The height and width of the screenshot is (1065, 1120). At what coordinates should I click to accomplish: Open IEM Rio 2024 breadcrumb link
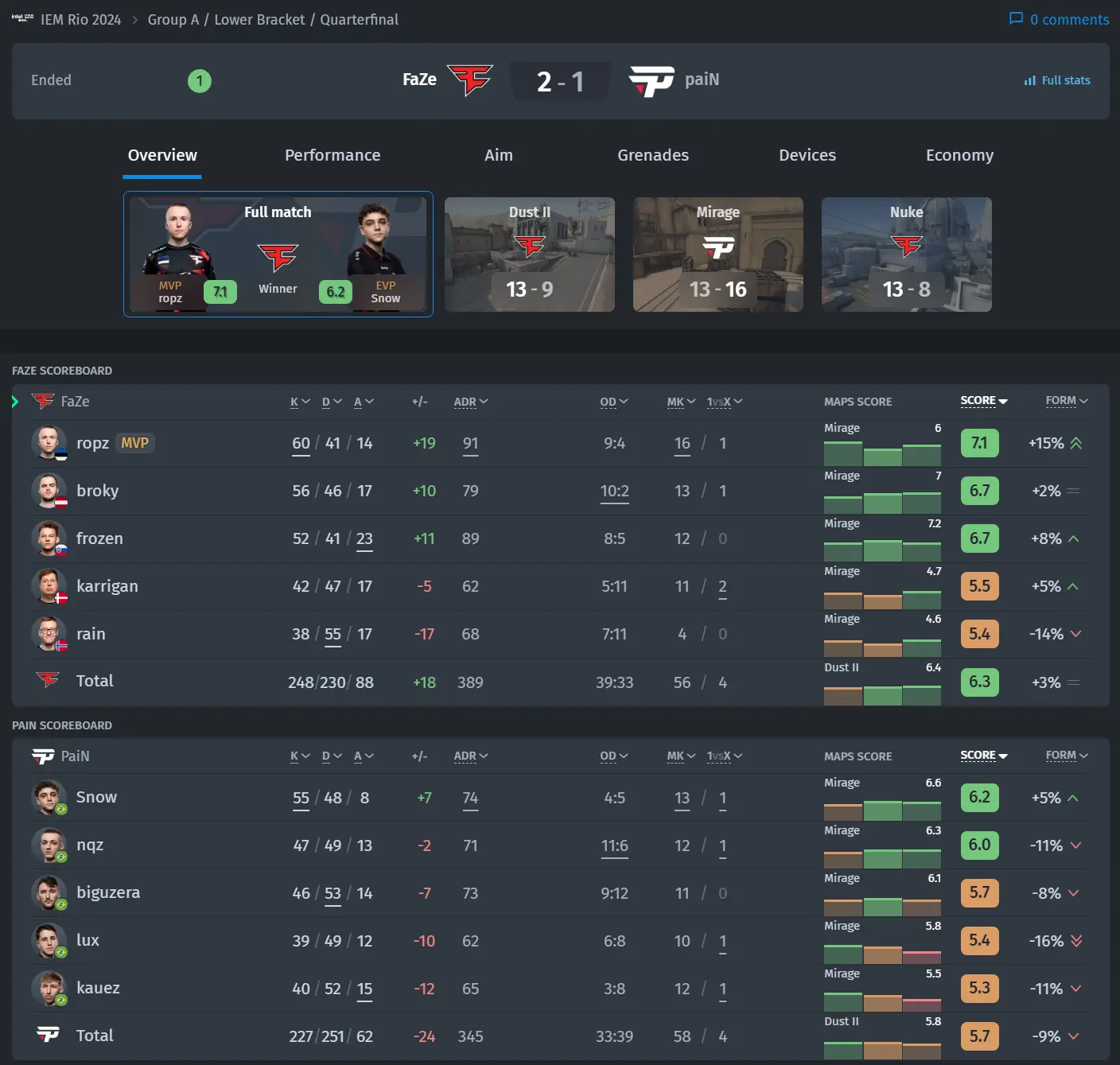(80, 19)
